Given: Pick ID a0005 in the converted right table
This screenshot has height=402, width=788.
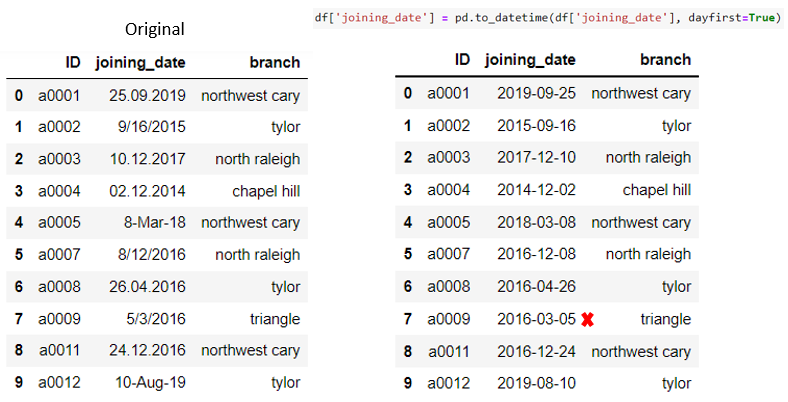Looking at the screenshot, I should tap(449, 222).
